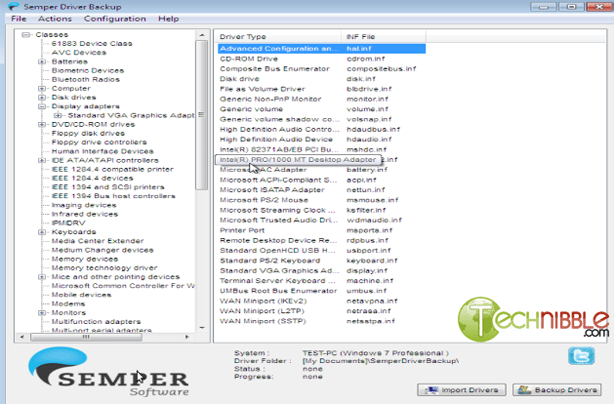Select Biometric Devices tree item
615x404 pixels.
click(x=88, y=71)
